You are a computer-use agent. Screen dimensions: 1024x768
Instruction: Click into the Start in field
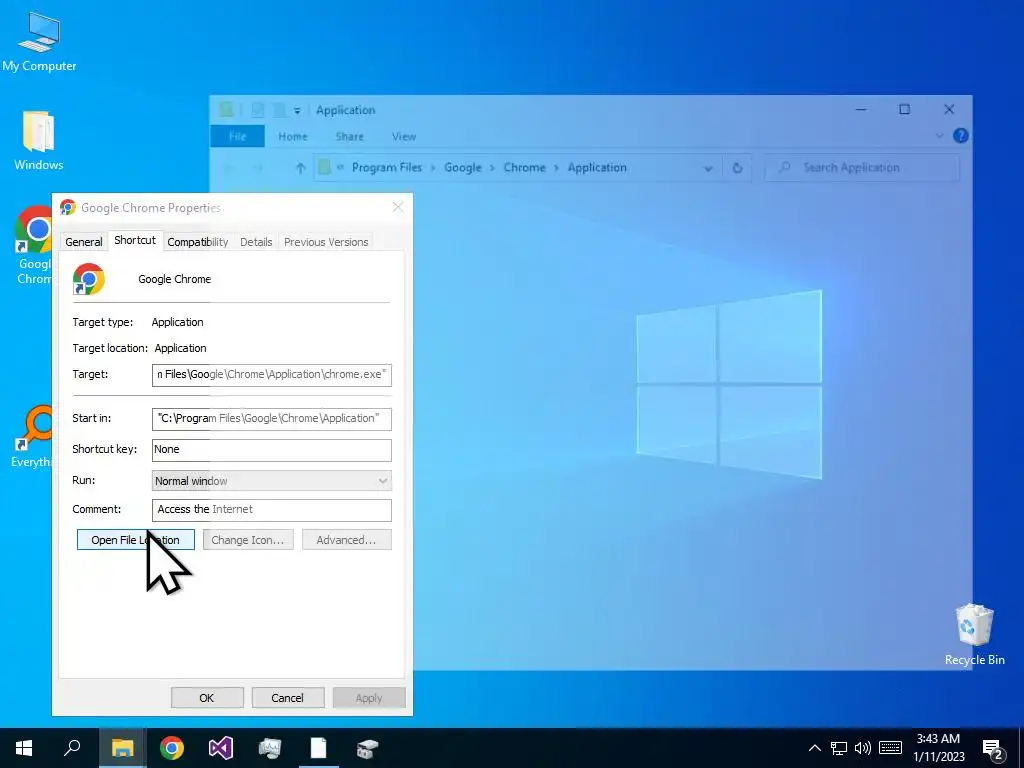coord(272,419)
